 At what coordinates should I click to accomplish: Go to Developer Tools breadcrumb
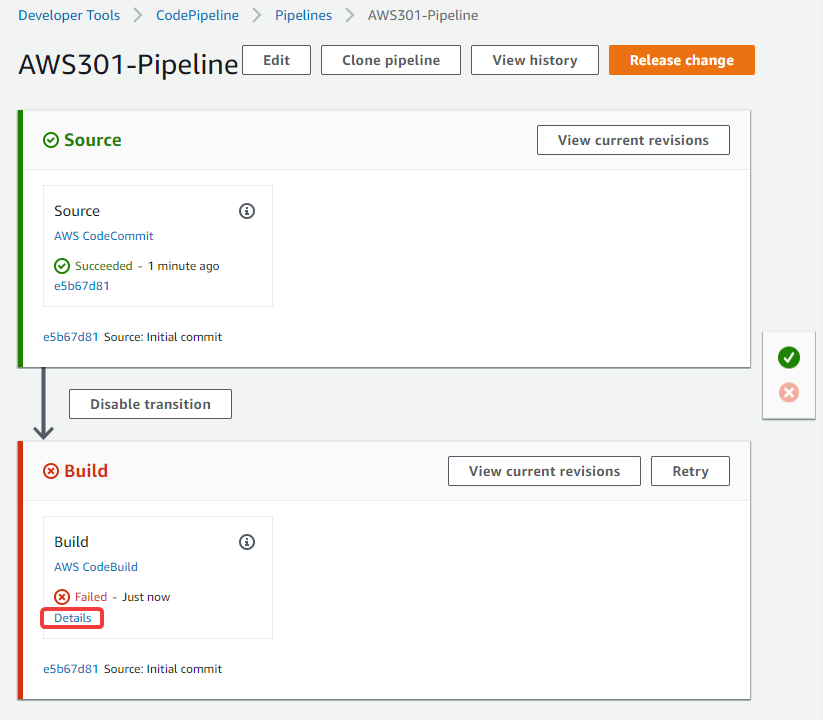(69, 15)
